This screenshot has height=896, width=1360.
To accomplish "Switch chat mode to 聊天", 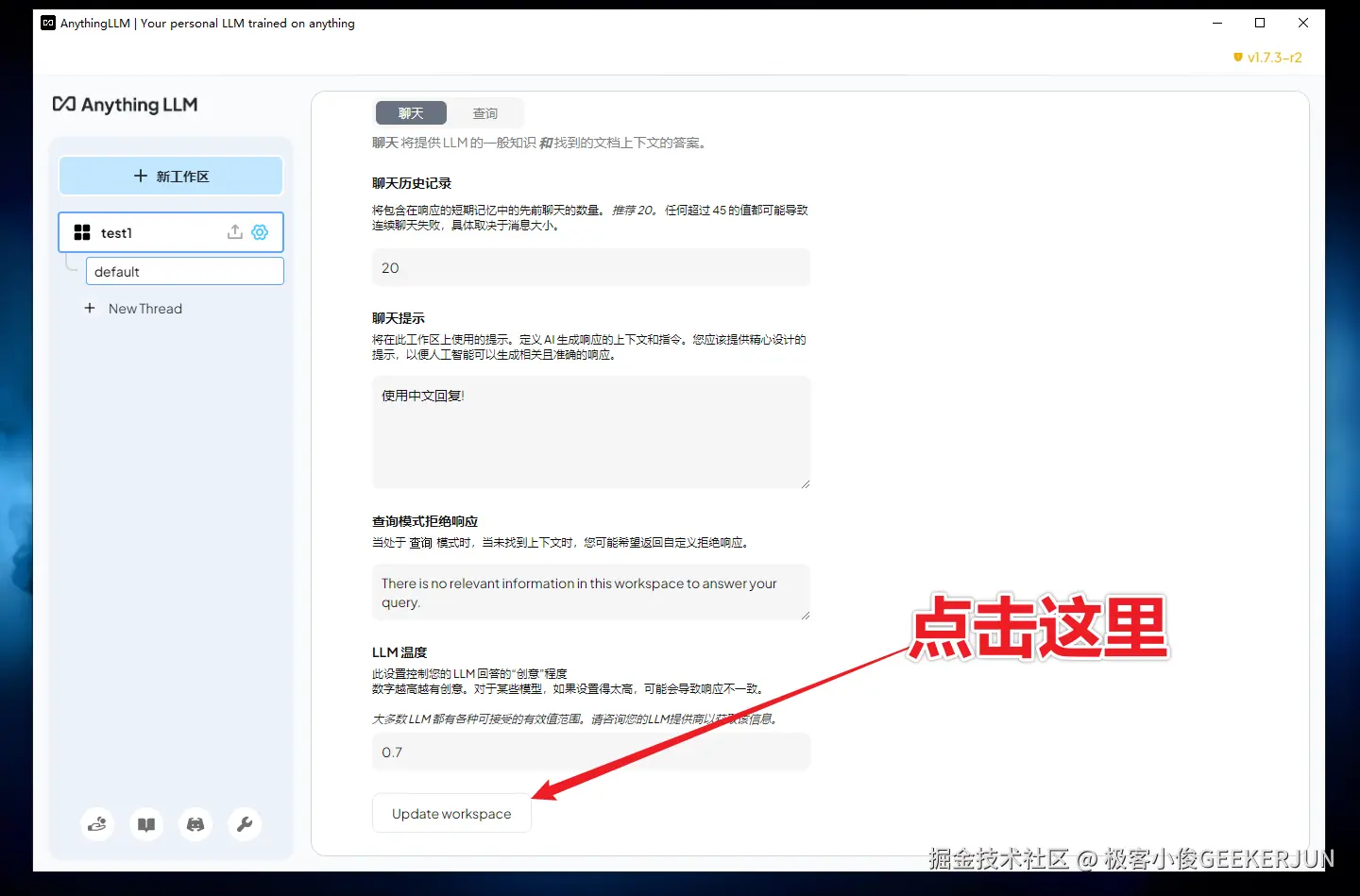I will pos(411,113).
